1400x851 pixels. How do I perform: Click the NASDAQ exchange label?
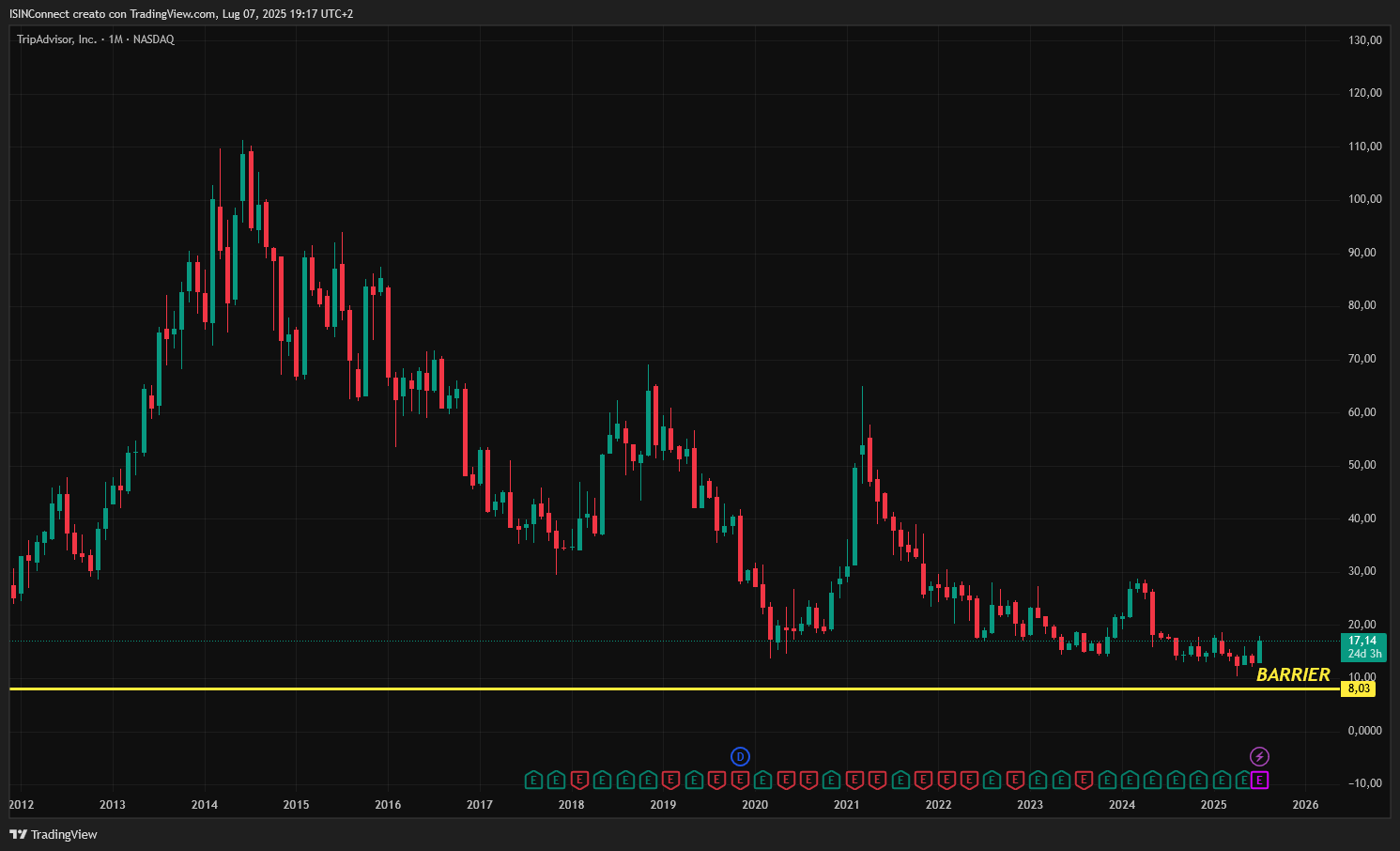tap(154, 39)
